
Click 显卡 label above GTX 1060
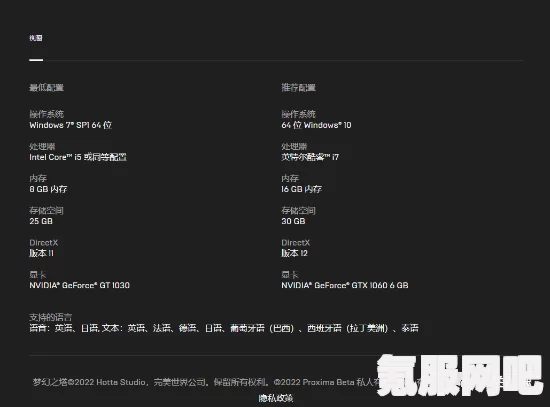290,275
